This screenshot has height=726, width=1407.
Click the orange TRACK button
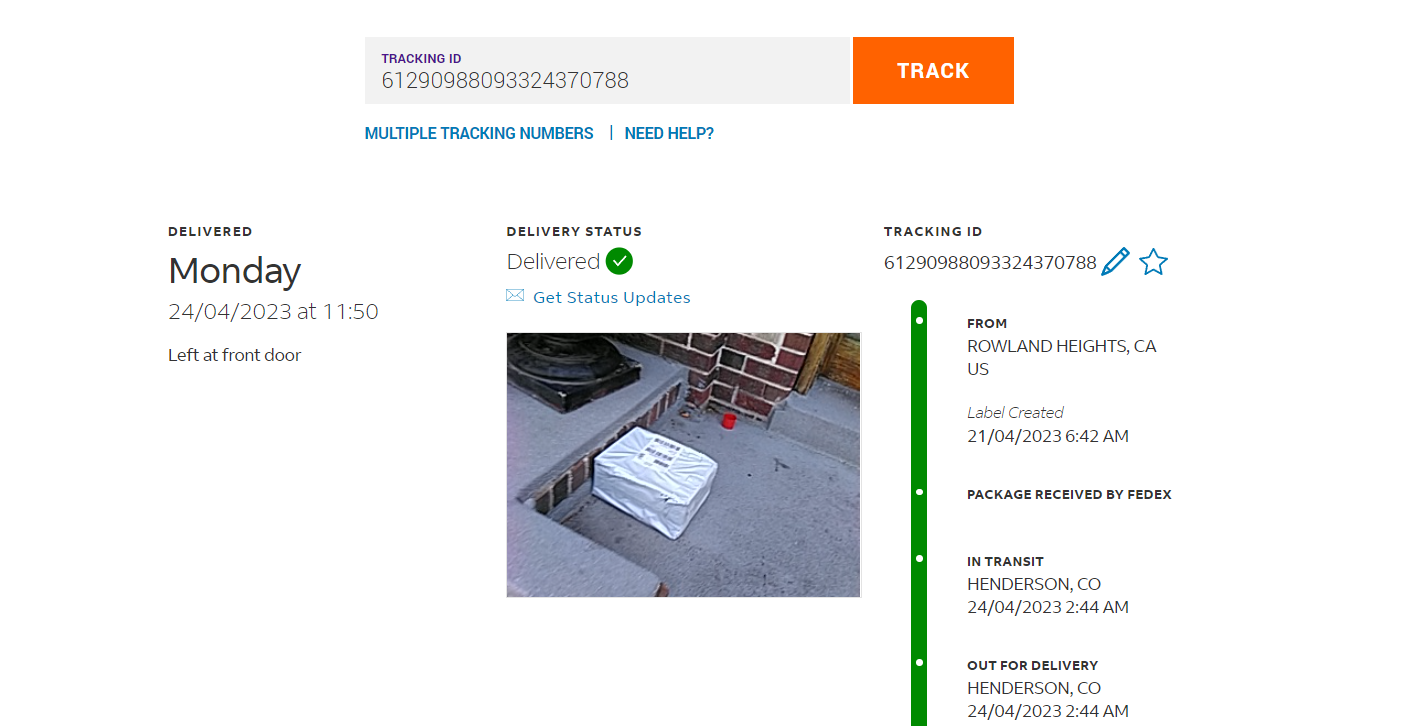click(x=933, y=70)
